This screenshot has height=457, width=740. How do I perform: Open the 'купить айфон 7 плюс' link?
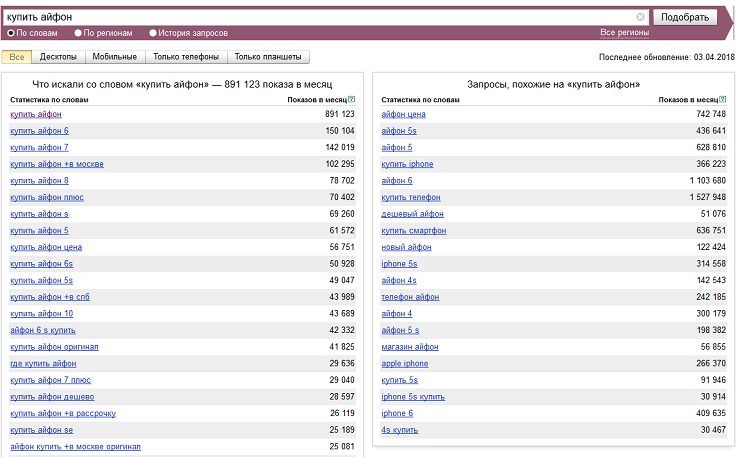point(50,380)
